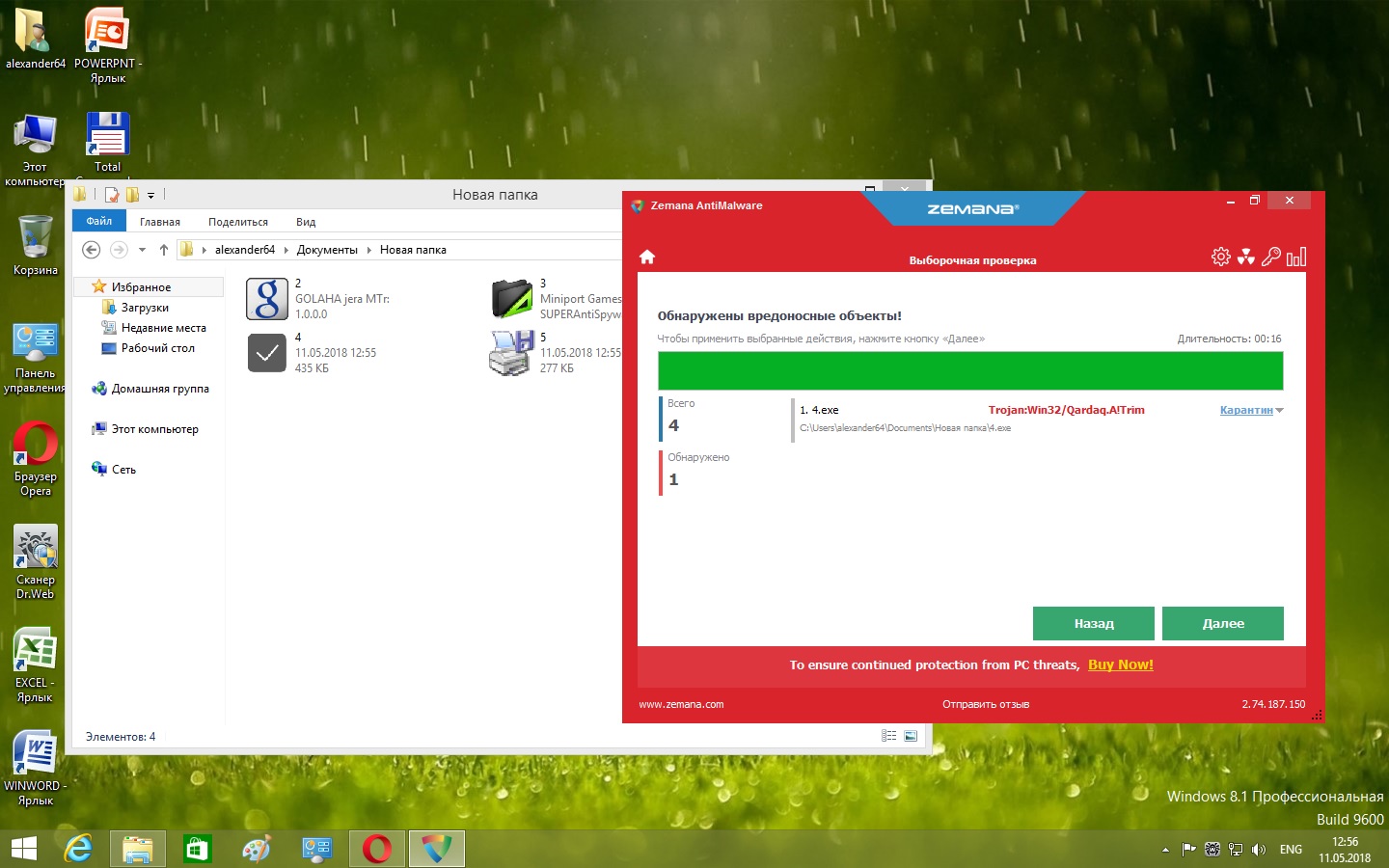Open recent locations dropdown in Explorer
This screenshot has width=1389, height=868.
[142, 250]
